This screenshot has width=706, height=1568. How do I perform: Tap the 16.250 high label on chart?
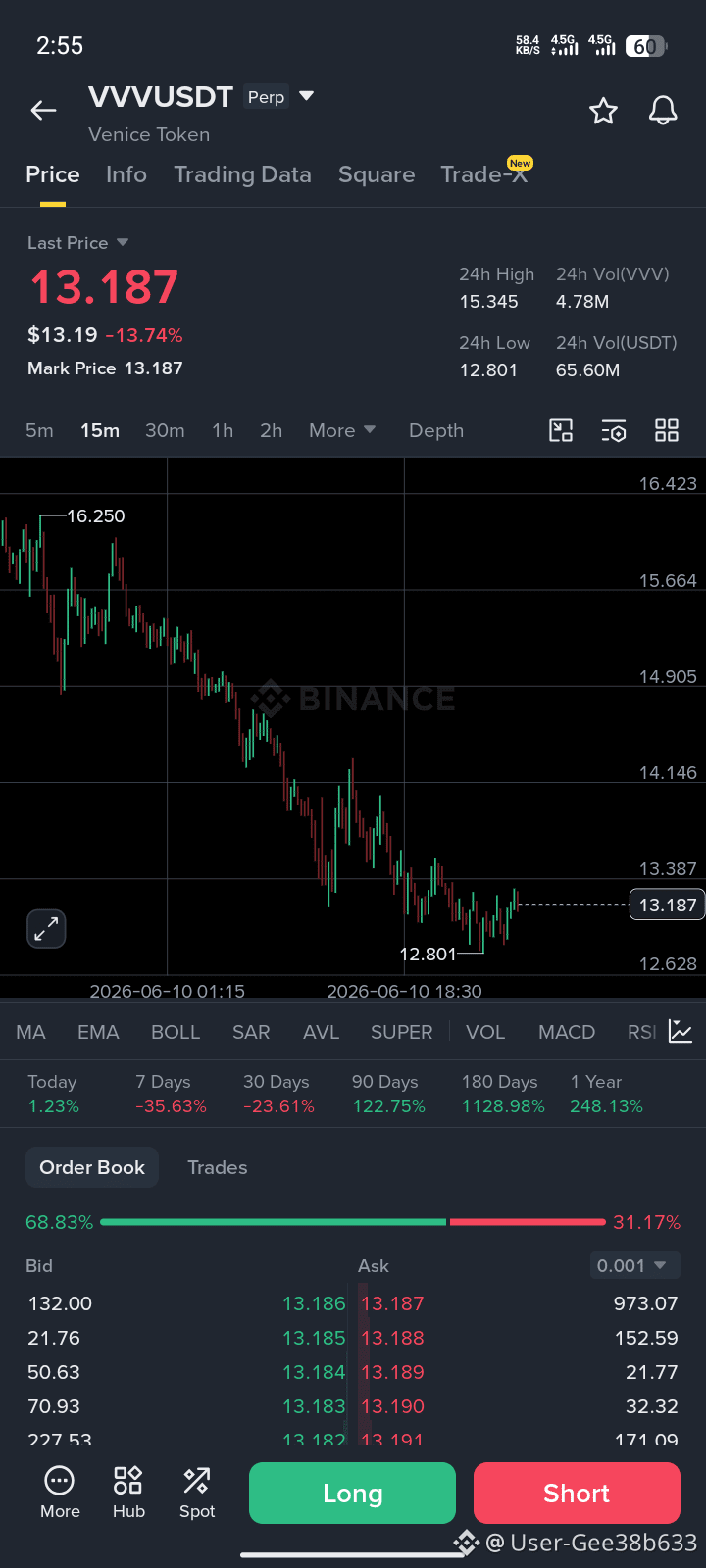[96, 515]
